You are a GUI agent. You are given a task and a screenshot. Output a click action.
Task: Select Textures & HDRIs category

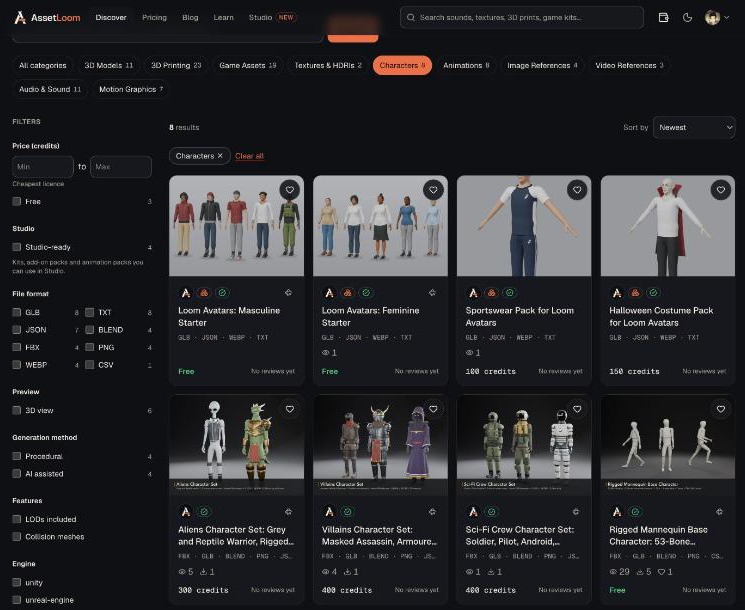pos(328,66)
